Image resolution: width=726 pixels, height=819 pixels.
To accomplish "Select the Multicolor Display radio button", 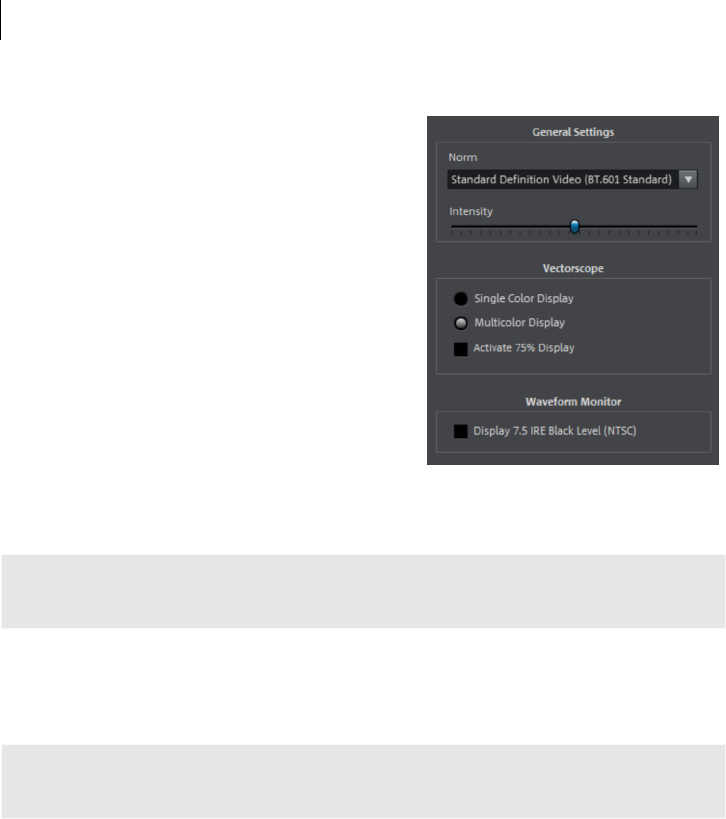I will pos(461,323).
